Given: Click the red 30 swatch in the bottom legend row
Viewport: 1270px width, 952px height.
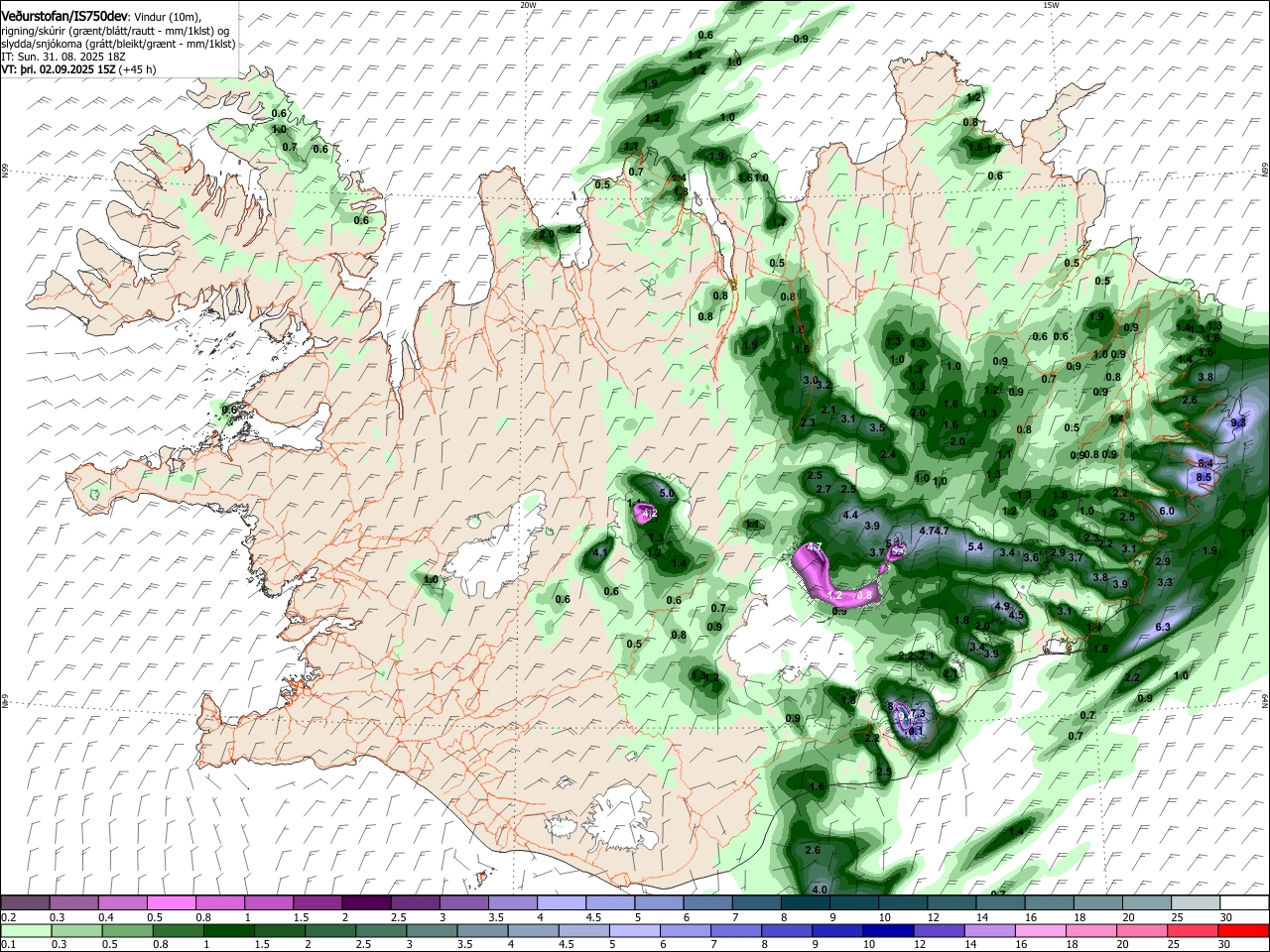Looking at the screenshot, I should click(x=1241, y=930).
